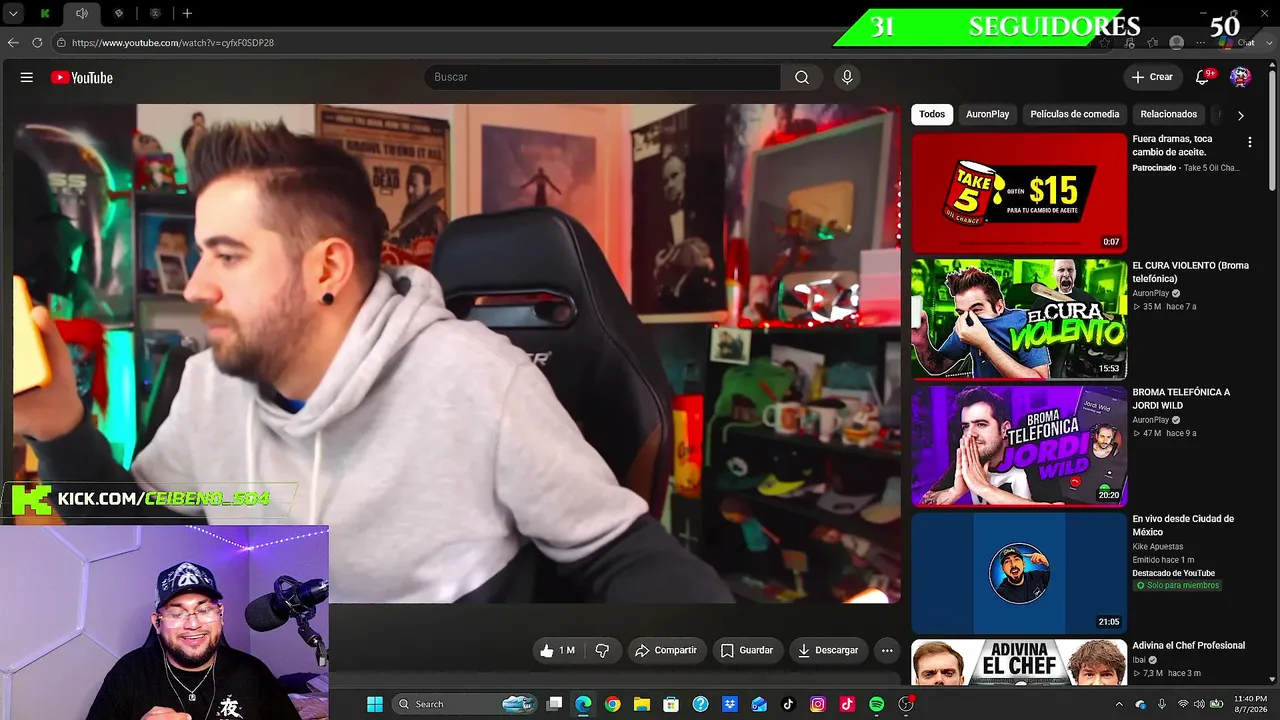This screenshot has width=1280, height=720.
Task: Click the Crear button
Action: pos(1152,77)
